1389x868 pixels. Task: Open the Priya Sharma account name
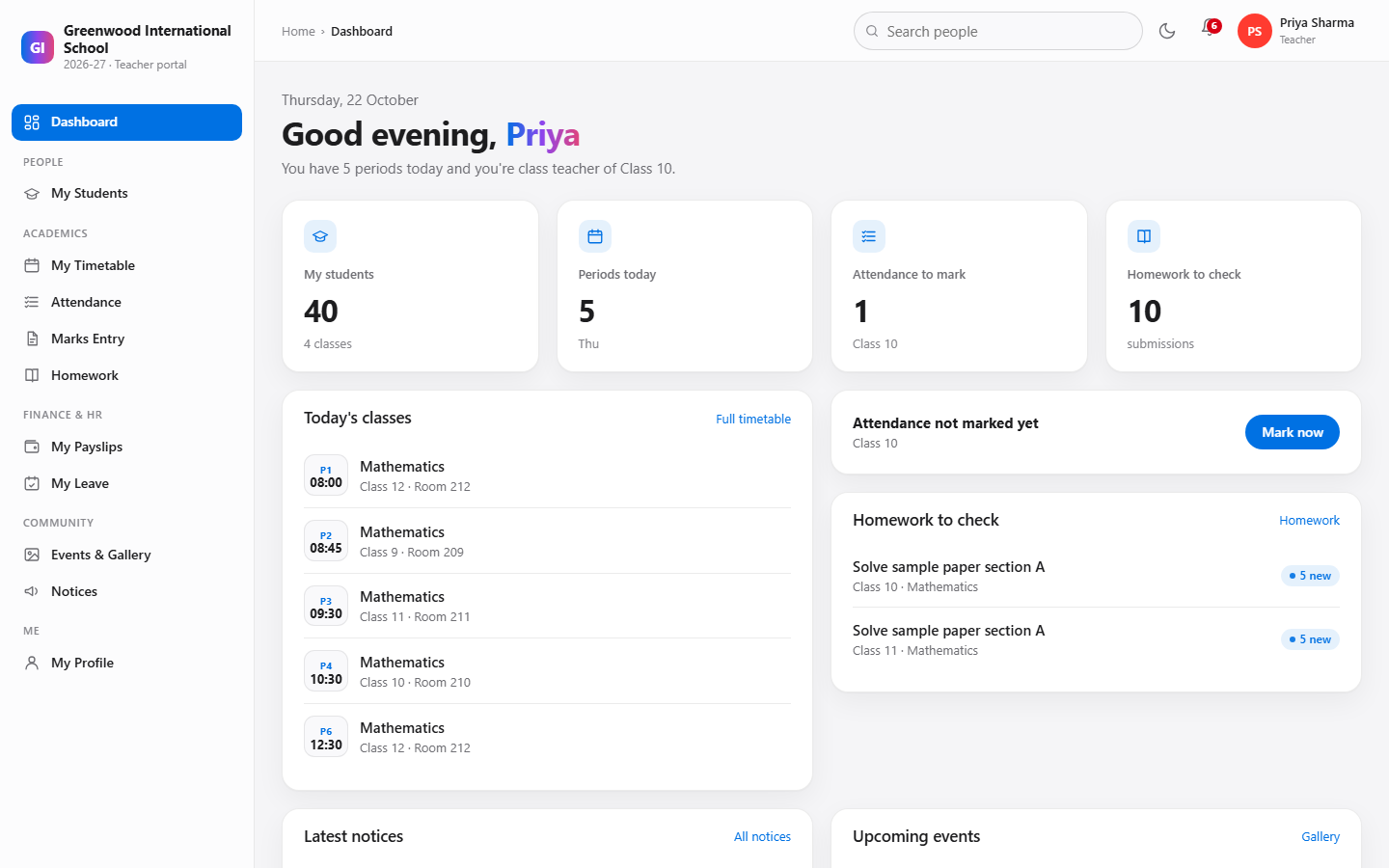point(1317,22)
